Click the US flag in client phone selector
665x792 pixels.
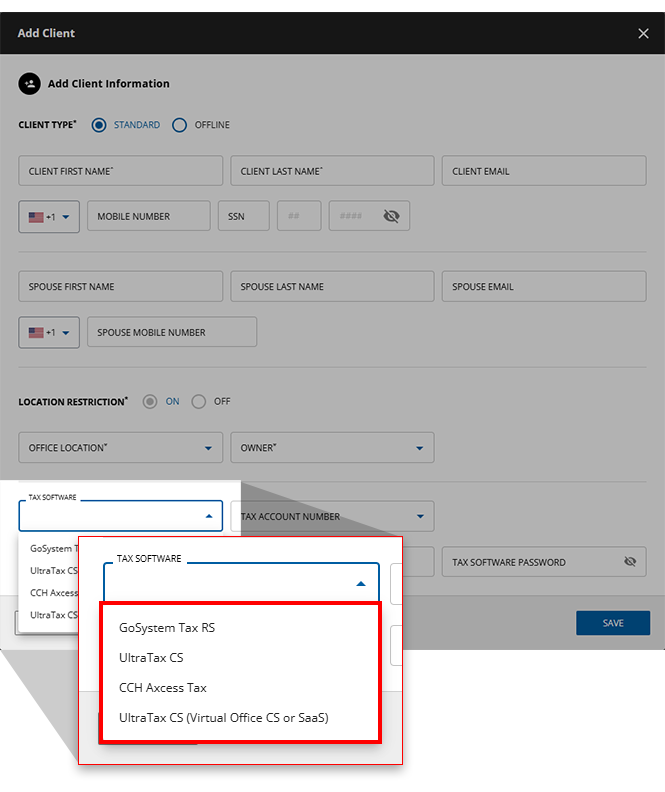point(36,217)
